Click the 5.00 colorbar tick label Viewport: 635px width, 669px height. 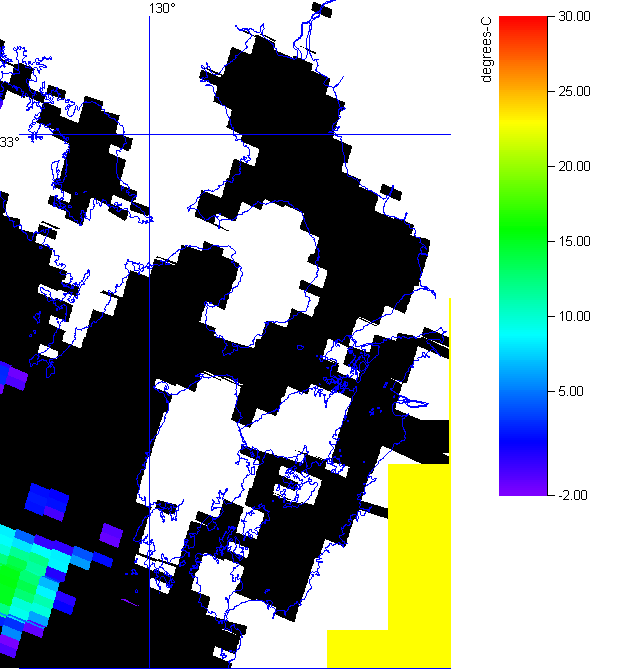[x=571, y=392]
